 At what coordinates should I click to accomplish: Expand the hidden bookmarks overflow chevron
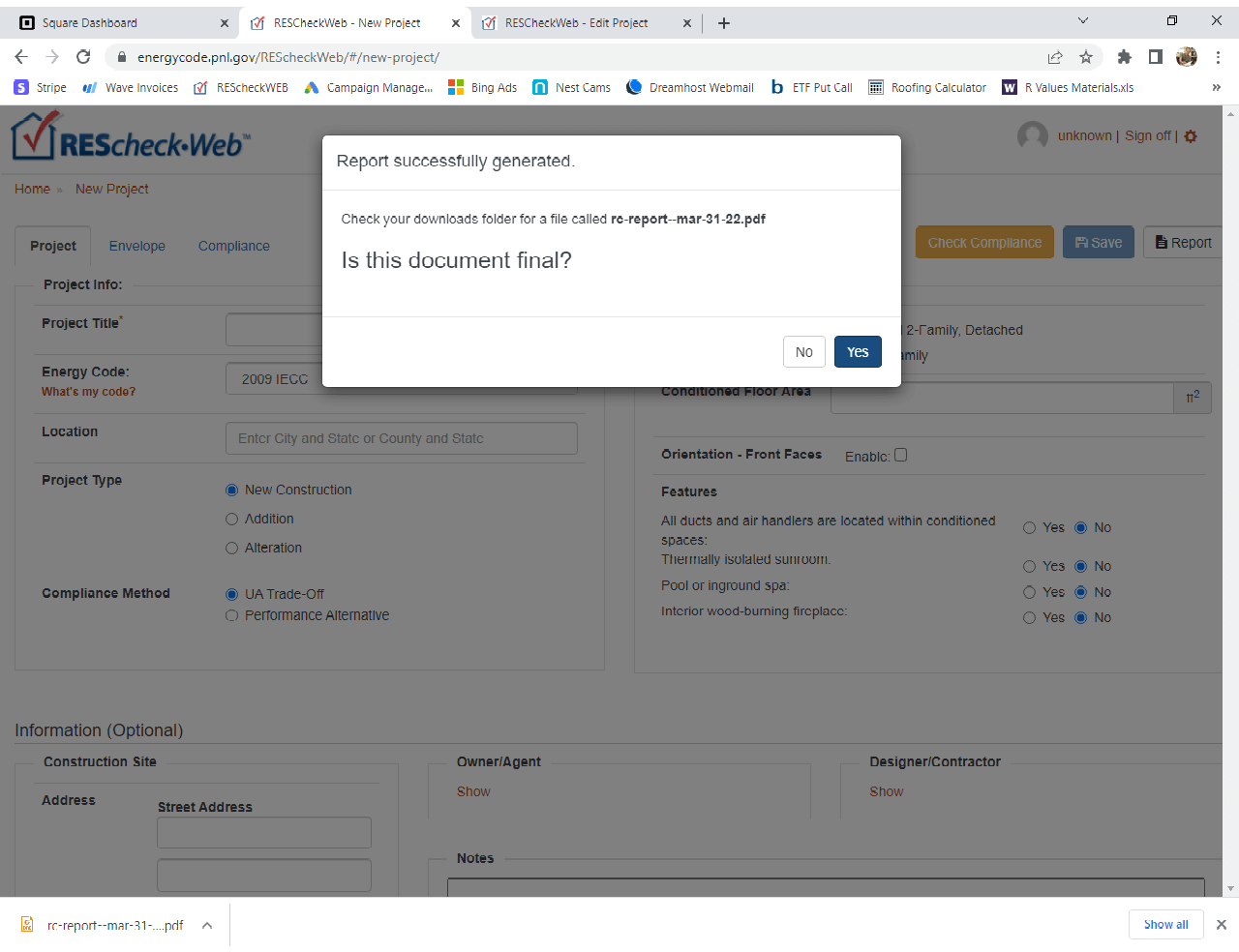1216,88
